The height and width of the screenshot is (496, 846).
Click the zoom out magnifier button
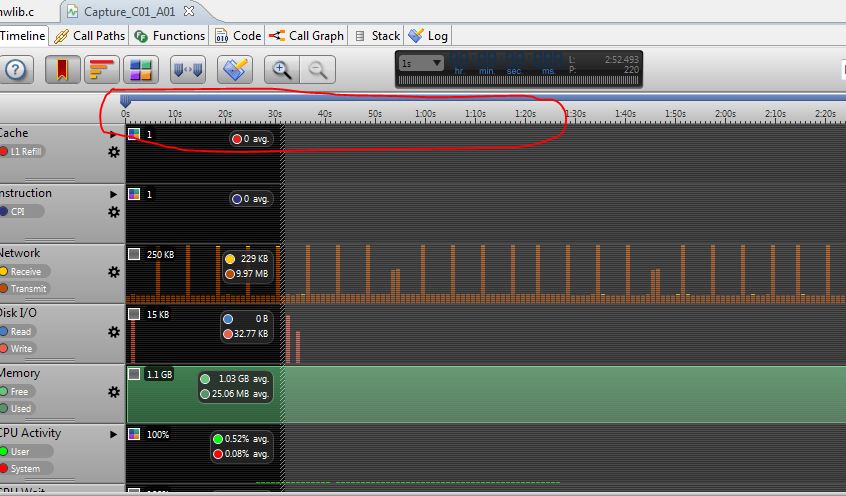[x=317, y=69]
